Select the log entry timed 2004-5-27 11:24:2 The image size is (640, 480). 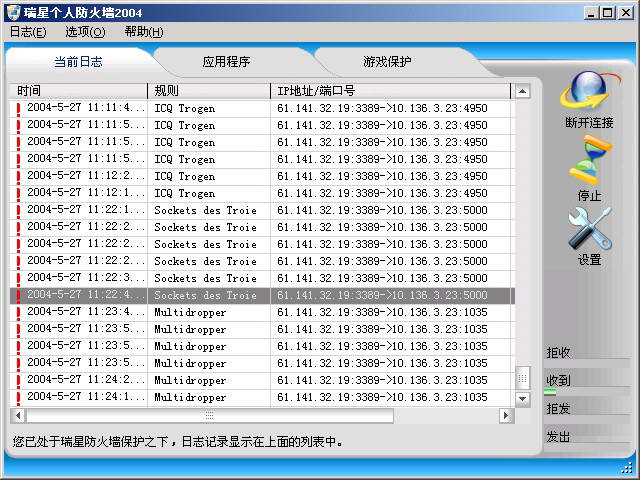coord(85,380)
